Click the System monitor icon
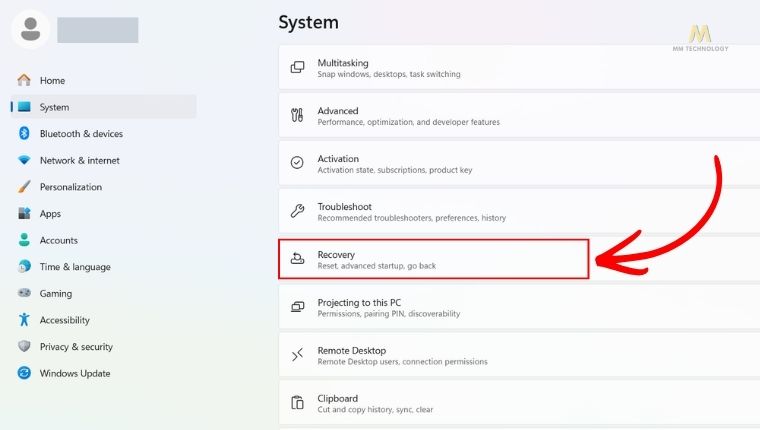This screenshot has height=430, width=760. click(x=24, y=107)
